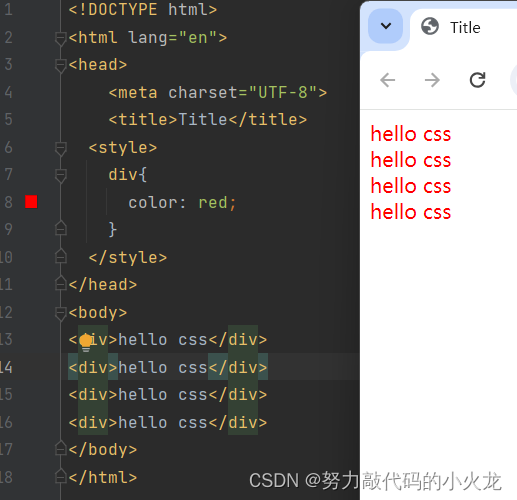Collapse the html tag fold marker on line 2
Viewport: 517px width, 500px height.
pos(61,38)
